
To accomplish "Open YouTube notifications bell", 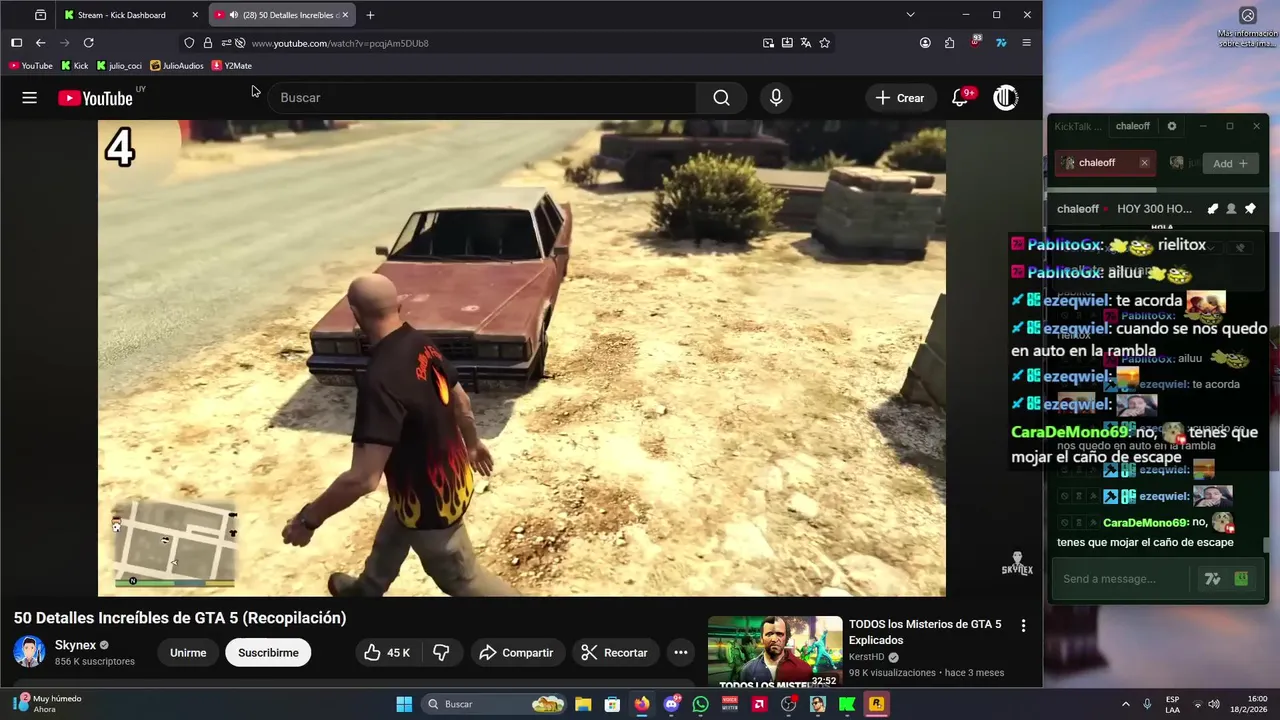I will (960, 98).
